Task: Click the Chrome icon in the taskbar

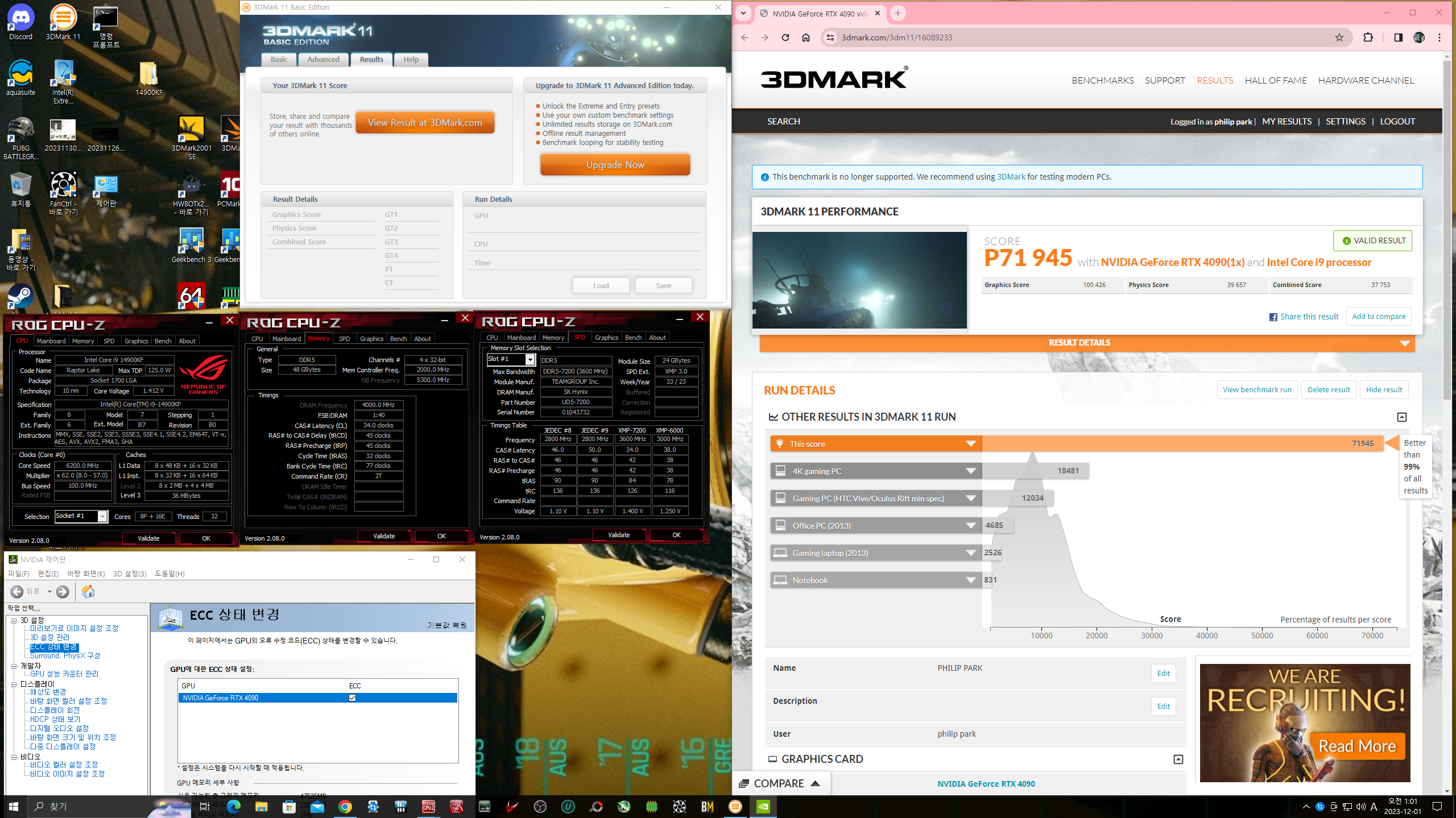Action: pyautogui.click(x=345, y=806)
